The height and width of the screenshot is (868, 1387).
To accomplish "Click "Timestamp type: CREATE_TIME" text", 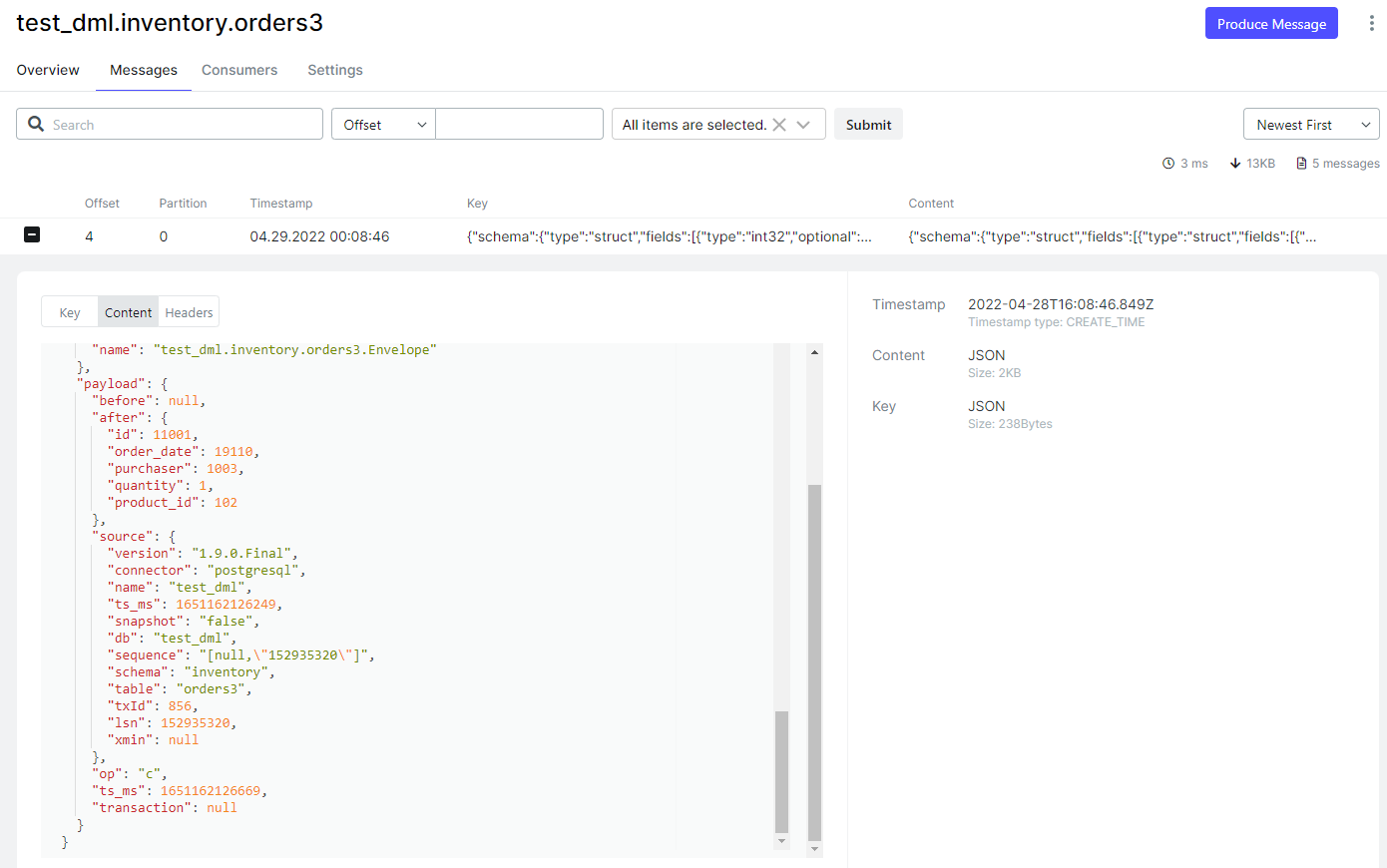I will click(x=1057, y=322).
